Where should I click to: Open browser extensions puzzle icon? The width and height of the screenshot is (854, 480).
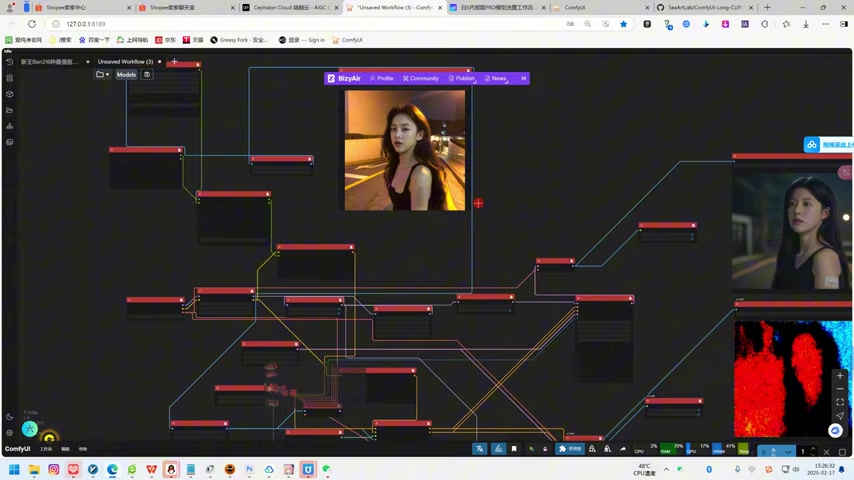pyautogui.click(x=765, y=24)
